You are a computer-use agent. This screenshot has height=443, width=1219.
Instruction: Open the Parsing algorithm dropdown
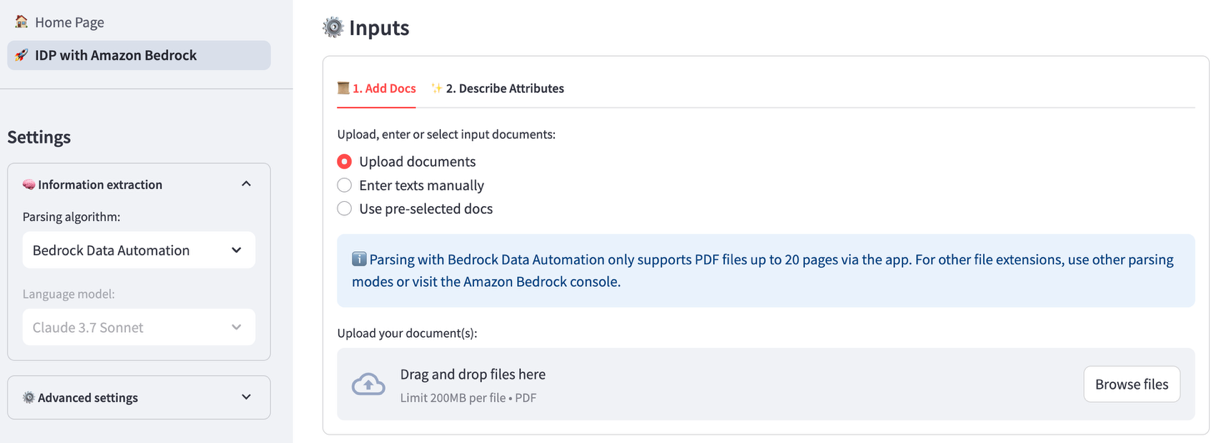(x=138, y=250)
